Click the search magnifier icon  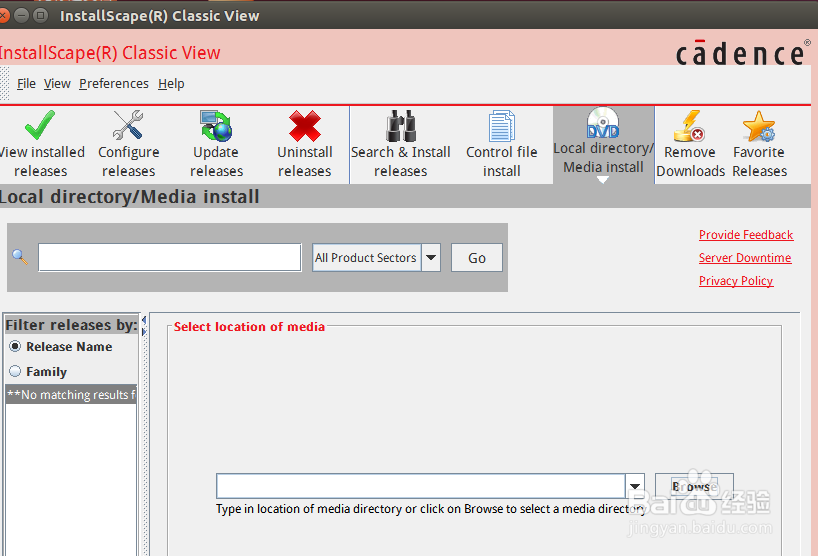pos(20,257)
